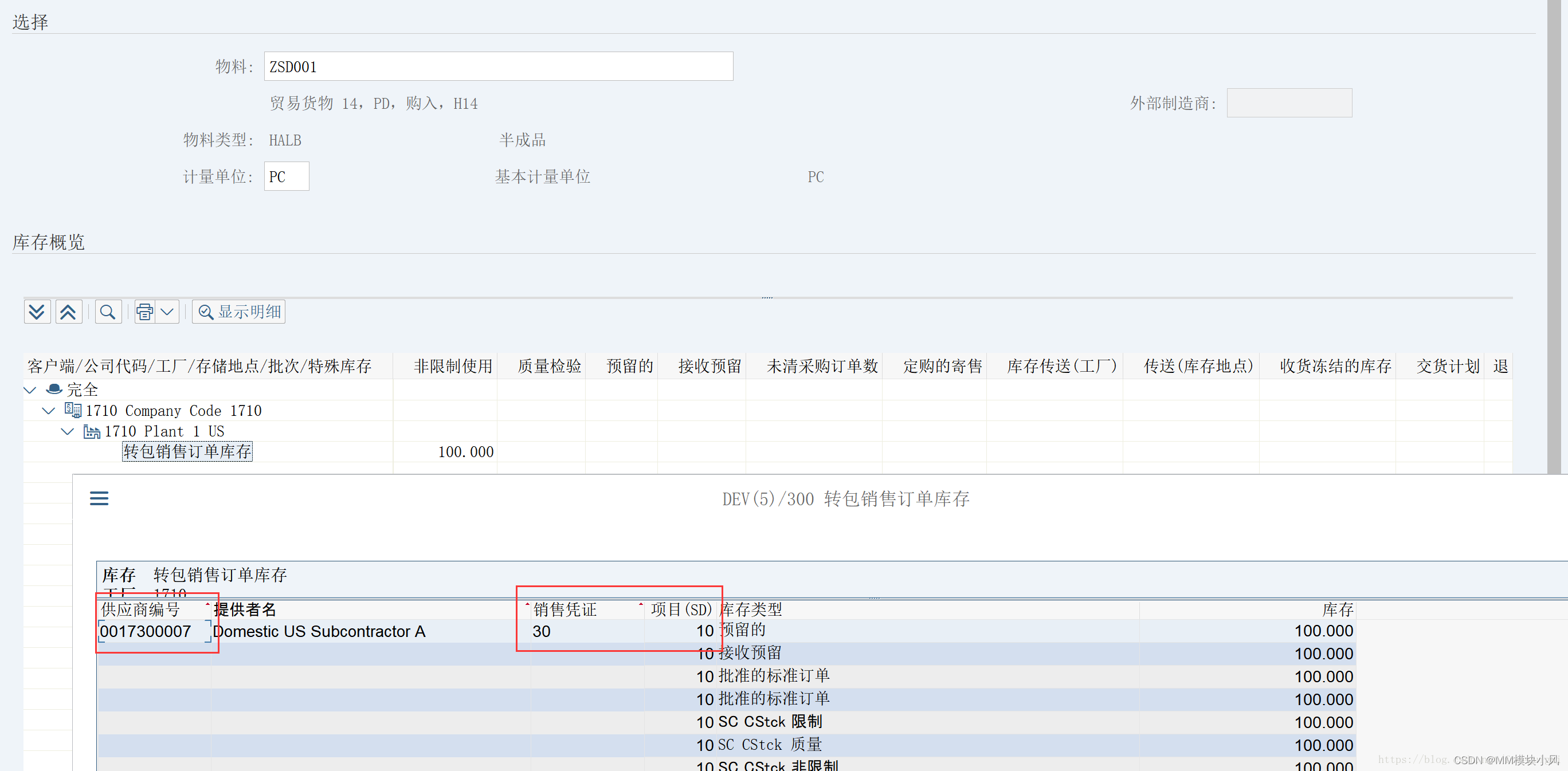The height and width of the screenshot is (771, 1568).
Task: Click the 显示明细 button
Action: [x=238, y=311]
